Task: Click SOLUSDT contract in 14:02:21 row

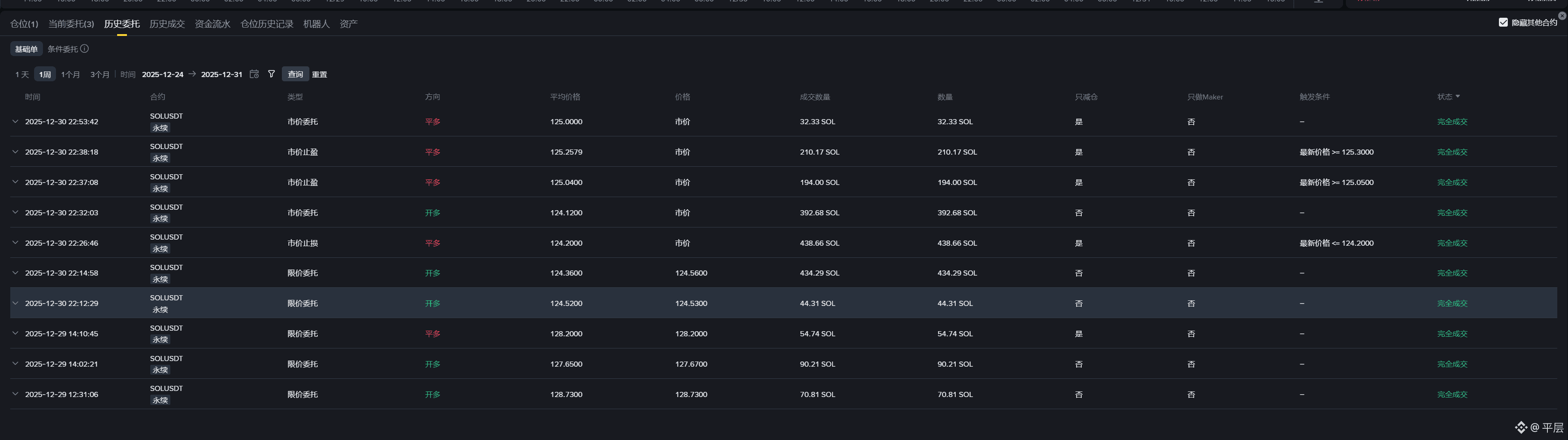Action: tap(166, 358)
